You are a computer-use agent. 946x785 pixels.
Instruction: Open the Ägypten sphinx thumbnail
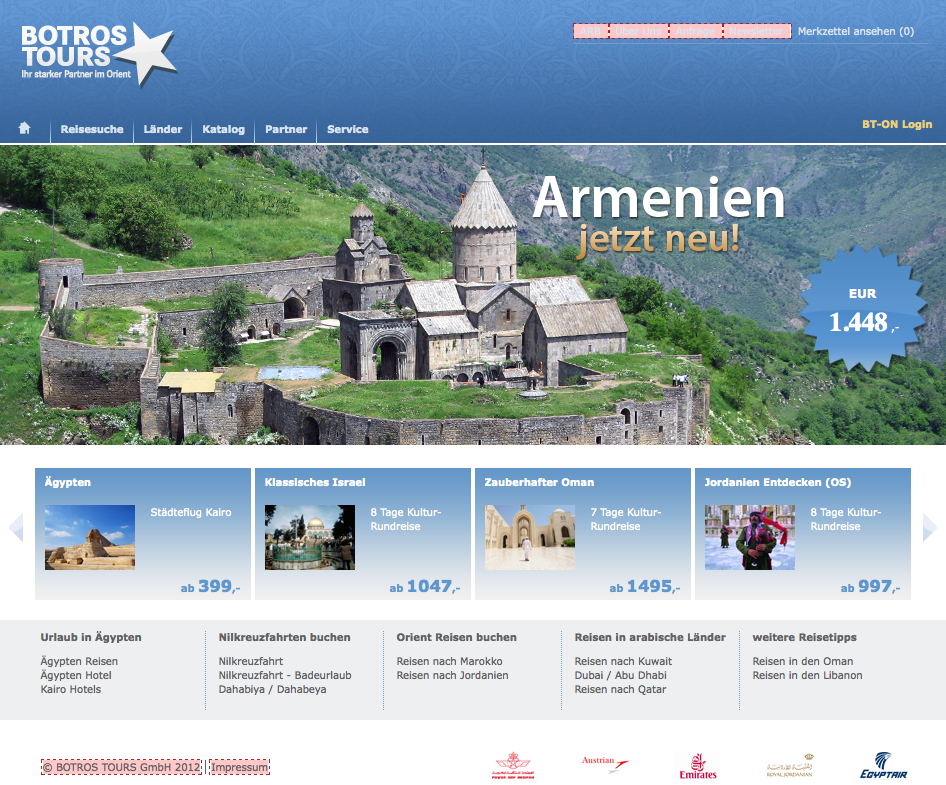90,537
